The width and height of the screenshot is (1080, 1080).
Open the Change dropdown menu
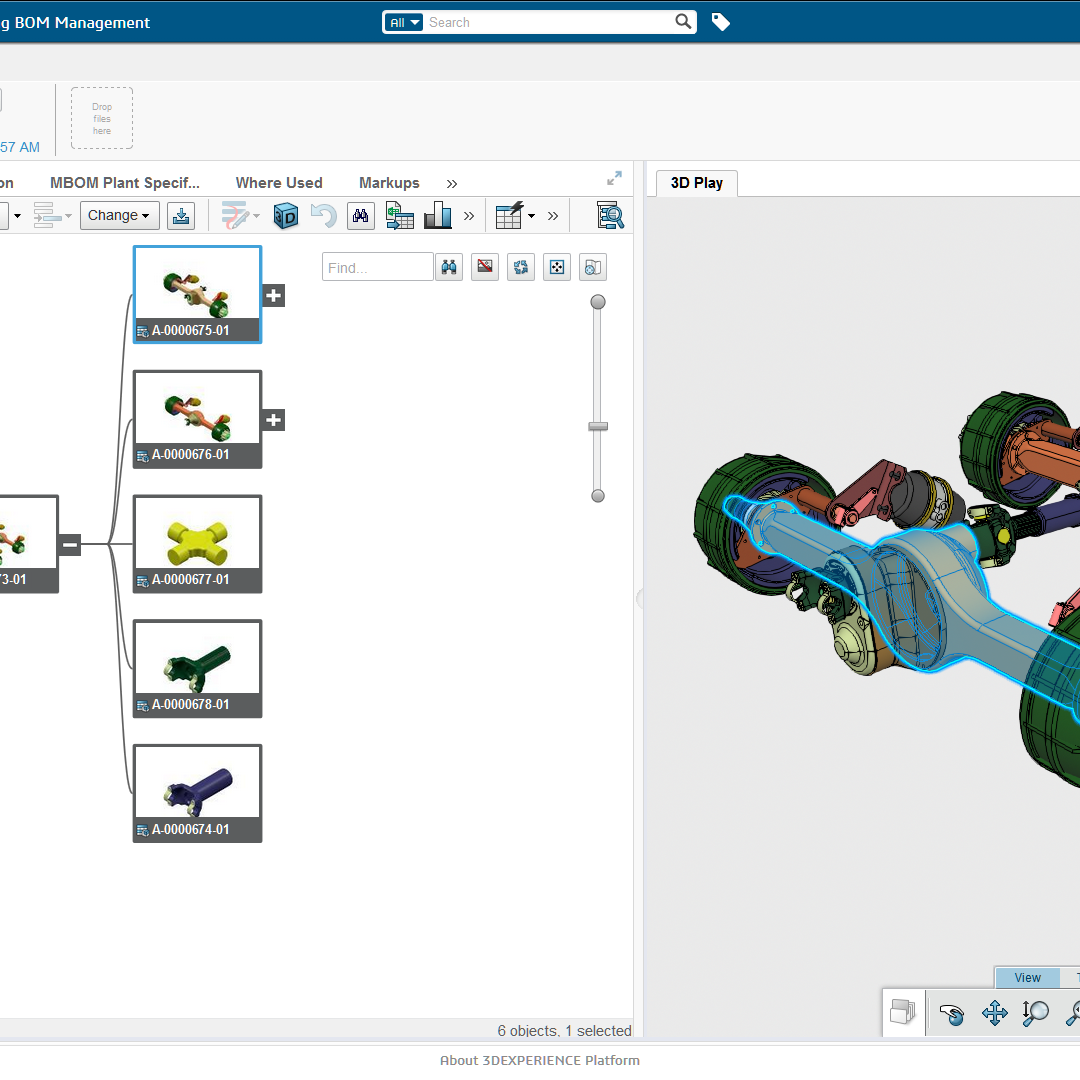119,215
